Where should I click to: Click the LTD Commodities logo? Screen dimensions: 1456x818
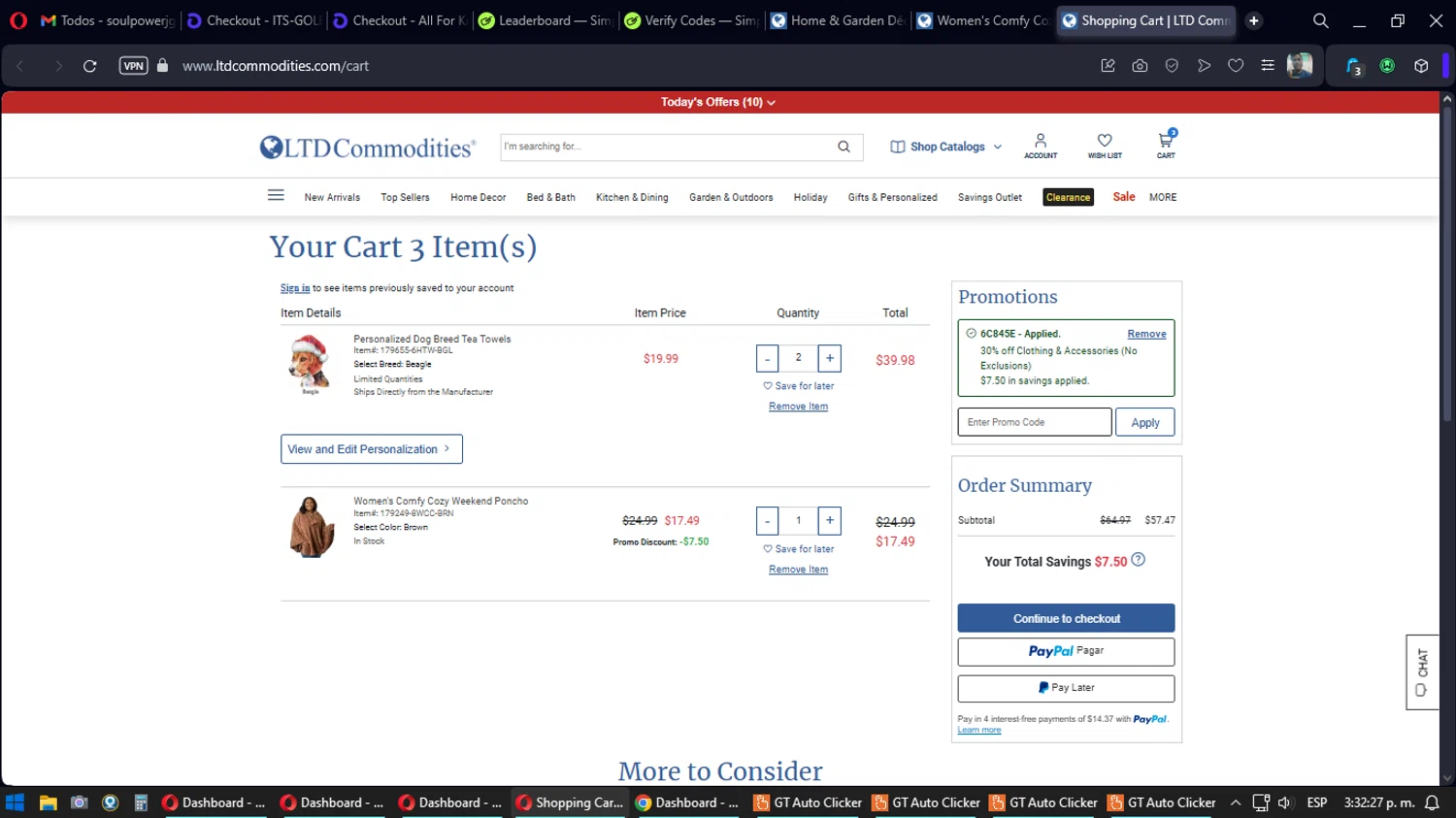(x=368, y=147)
